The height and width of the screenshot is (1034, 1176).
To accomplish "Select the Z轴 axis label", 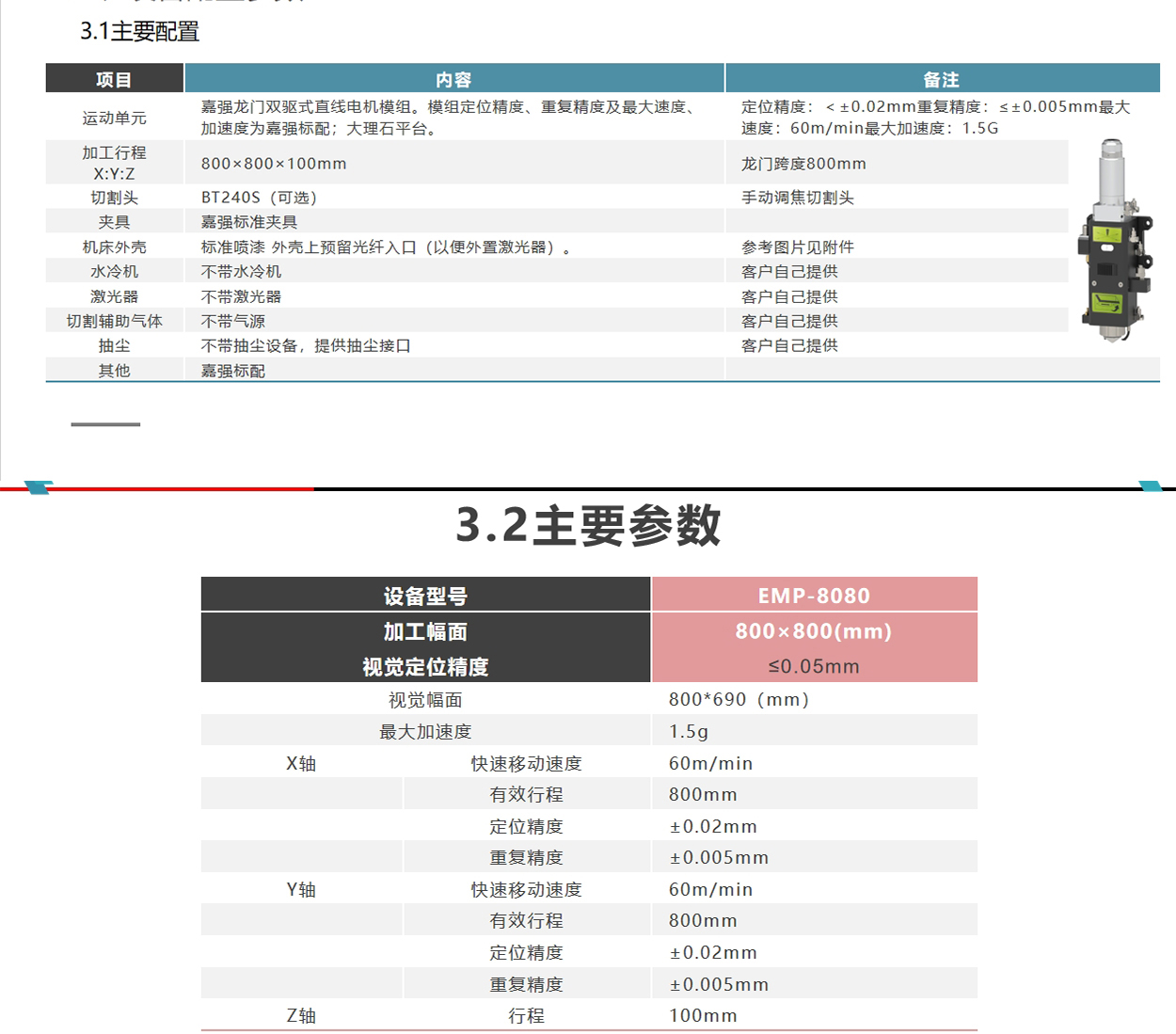I will pyautogui.click(x=301, y=1016).
